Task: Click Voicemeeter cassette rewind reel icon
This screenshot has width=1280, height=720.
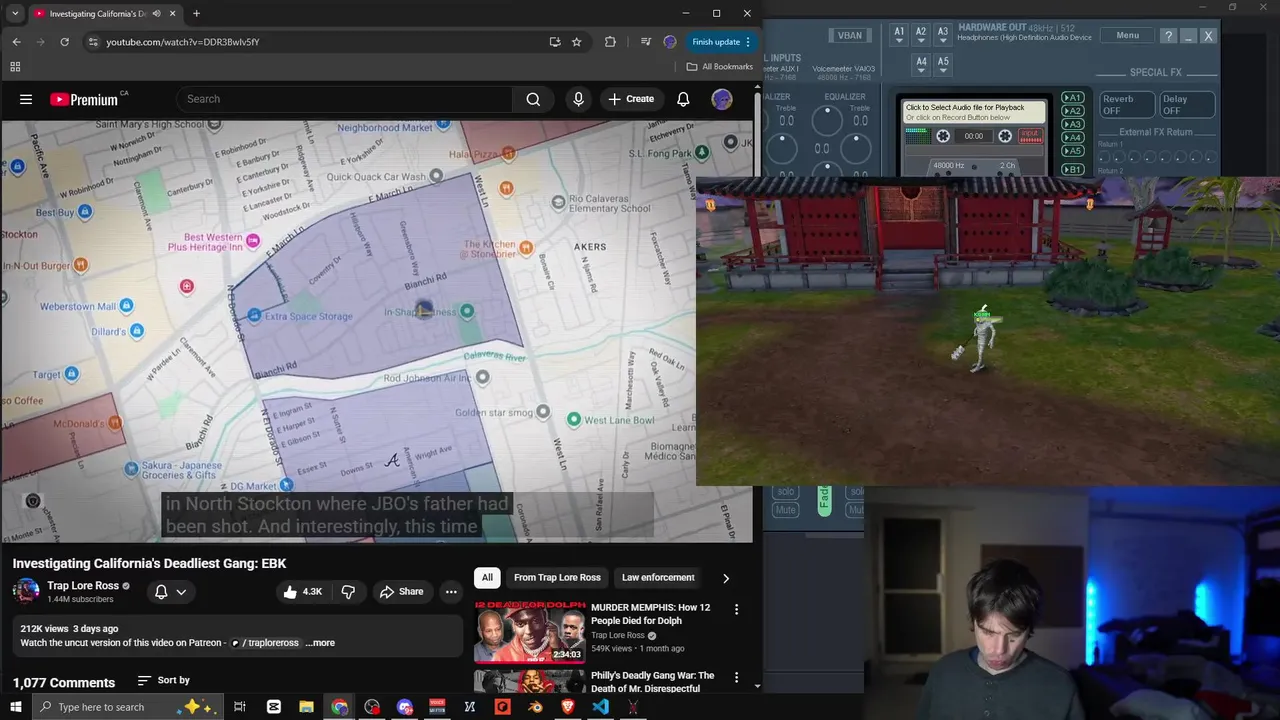Action: [x=942, y=136]
